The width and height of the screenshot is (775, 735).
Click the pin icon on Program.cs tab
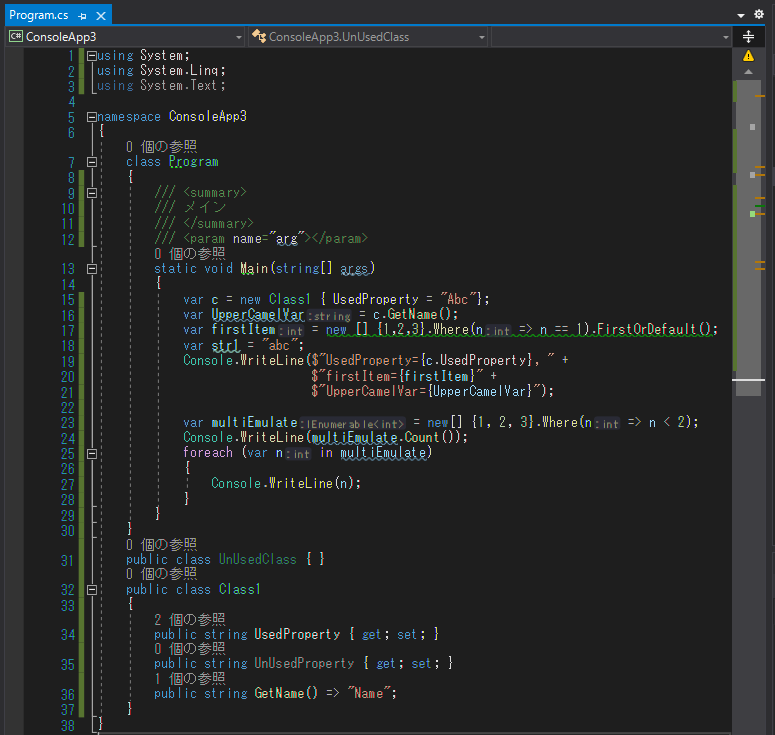82,16
